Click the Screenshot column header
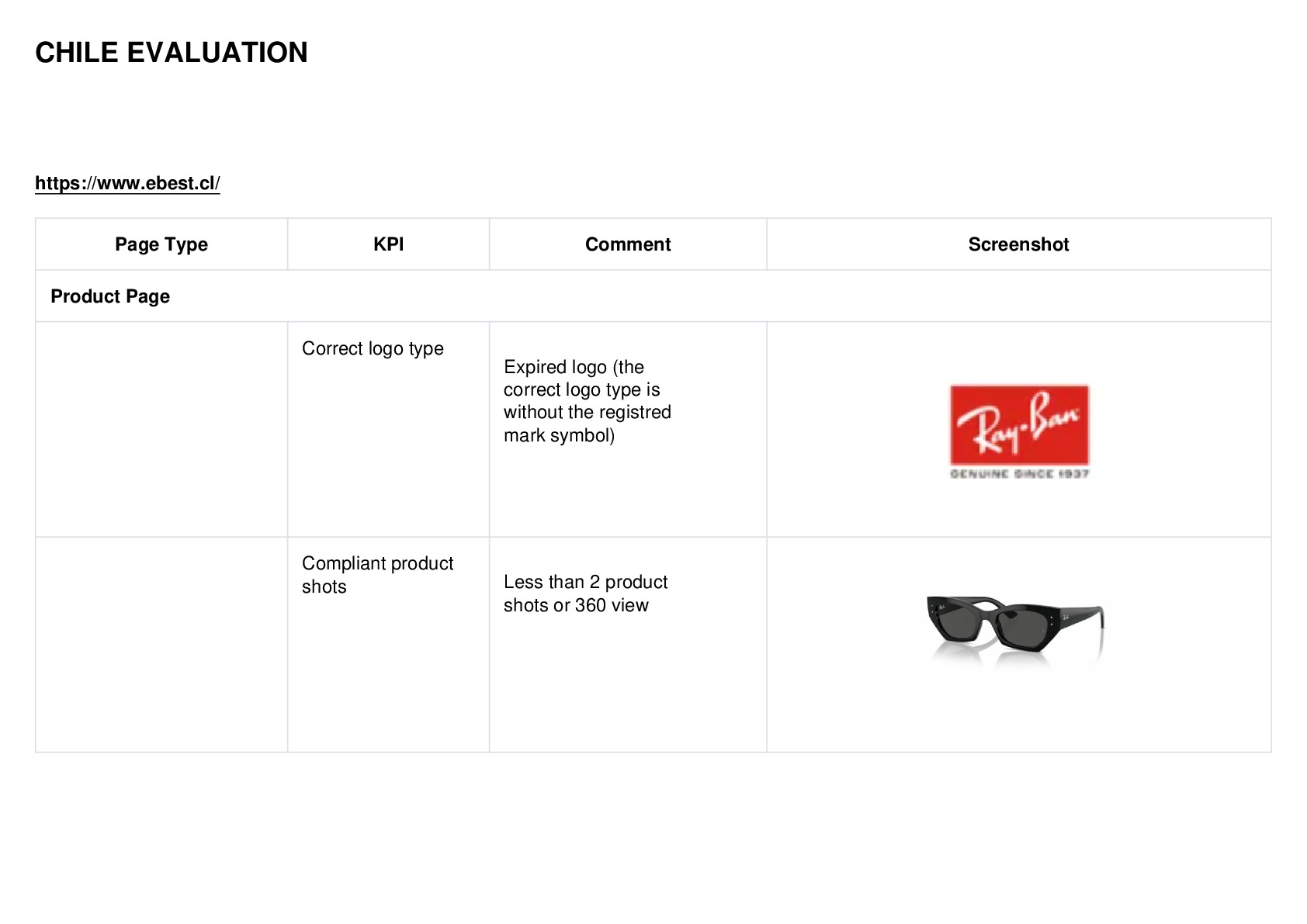 1018,244
